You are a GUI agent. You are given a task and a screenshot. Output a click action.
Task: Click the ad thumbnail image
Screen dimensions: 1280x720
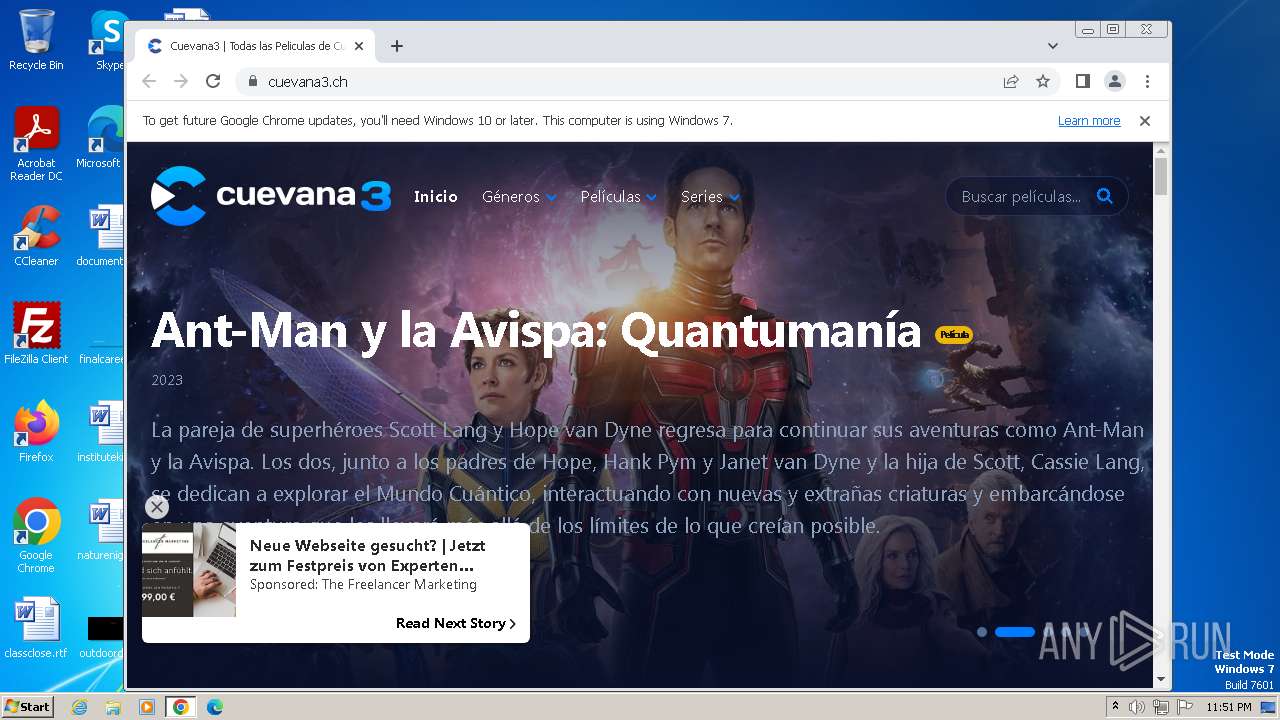tap(189, 569)
